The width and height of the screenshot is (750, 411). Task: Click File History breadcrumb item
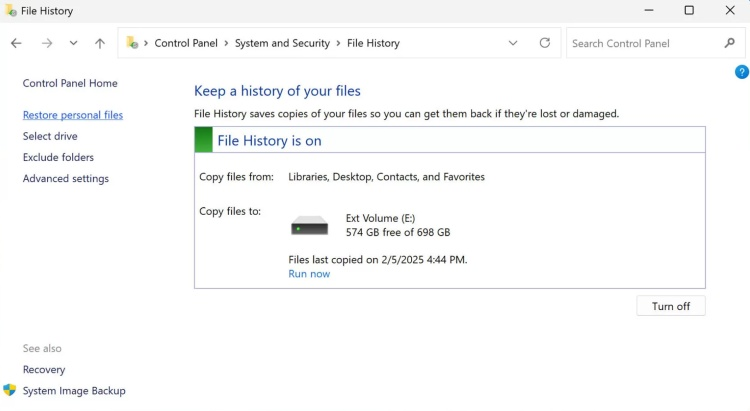pos(373,43)
